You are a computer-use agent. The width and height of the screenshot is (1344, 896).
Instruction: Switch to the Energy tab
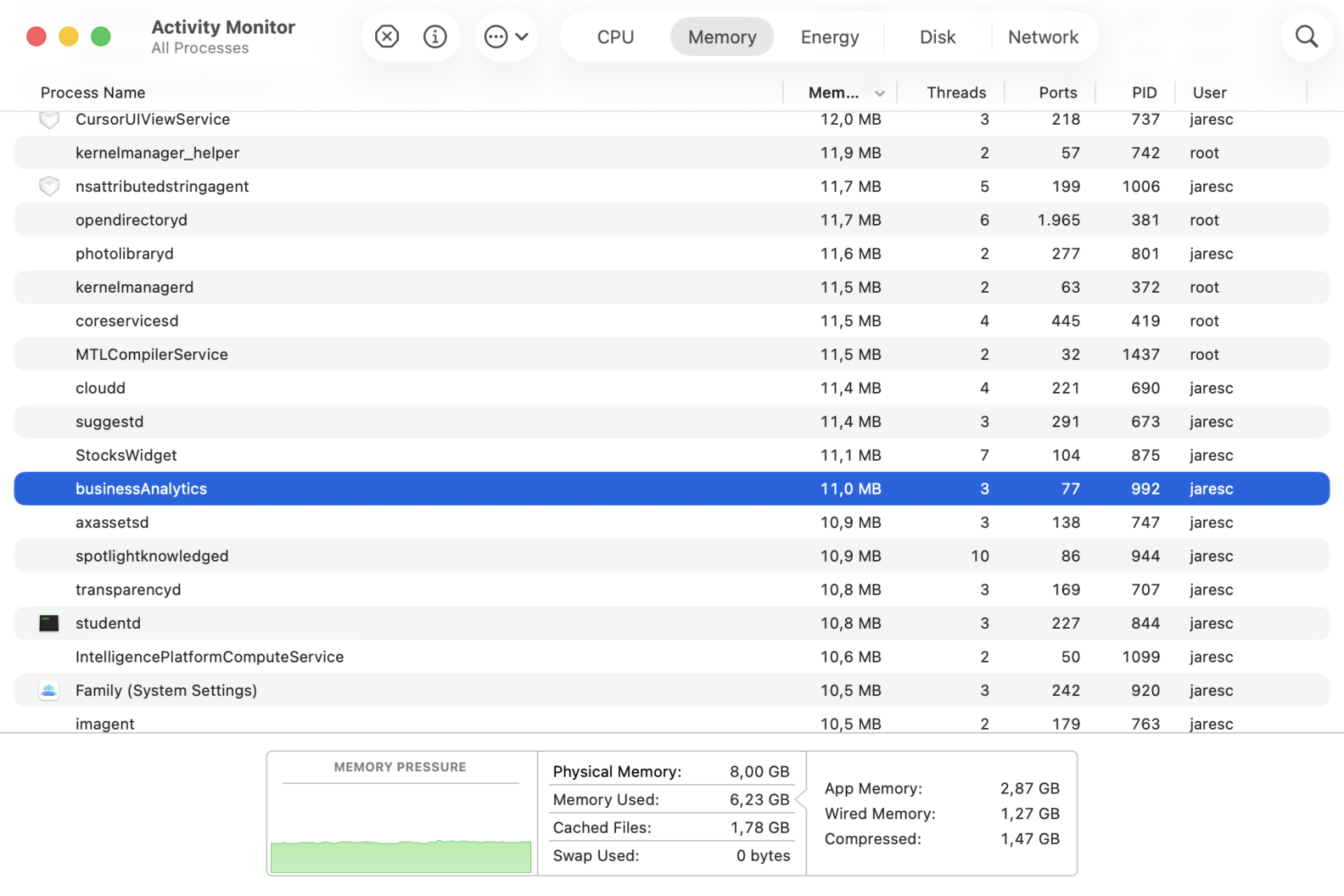830,37
